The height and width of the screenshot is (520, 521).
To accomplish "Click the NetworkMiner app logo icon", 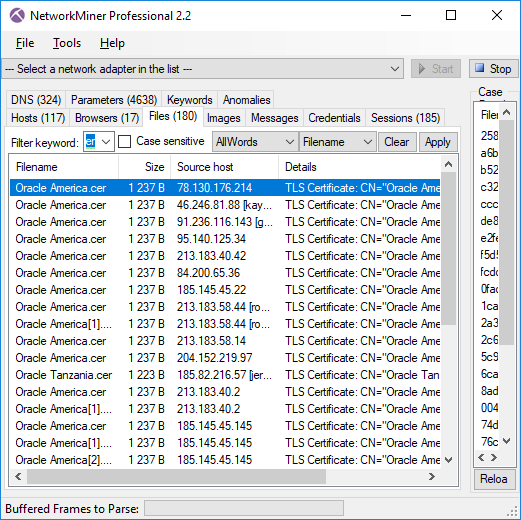I will (17, 16).
